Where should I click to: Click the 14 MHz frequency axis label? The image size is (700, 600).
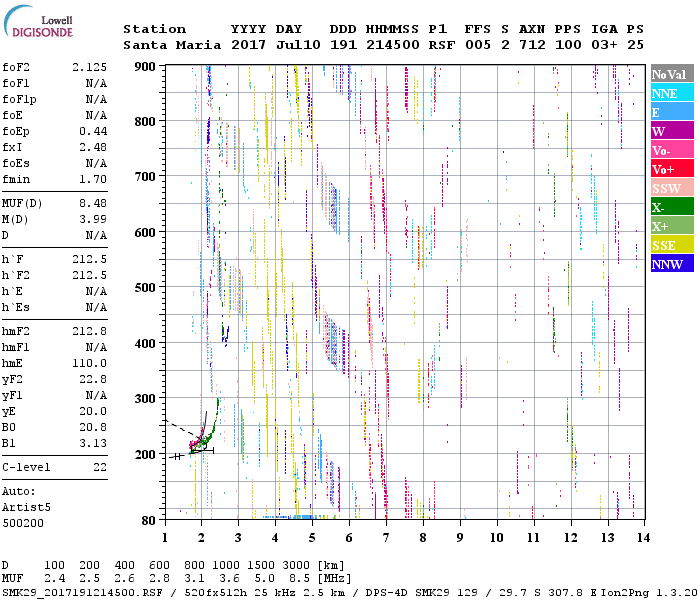pos(643,538)
